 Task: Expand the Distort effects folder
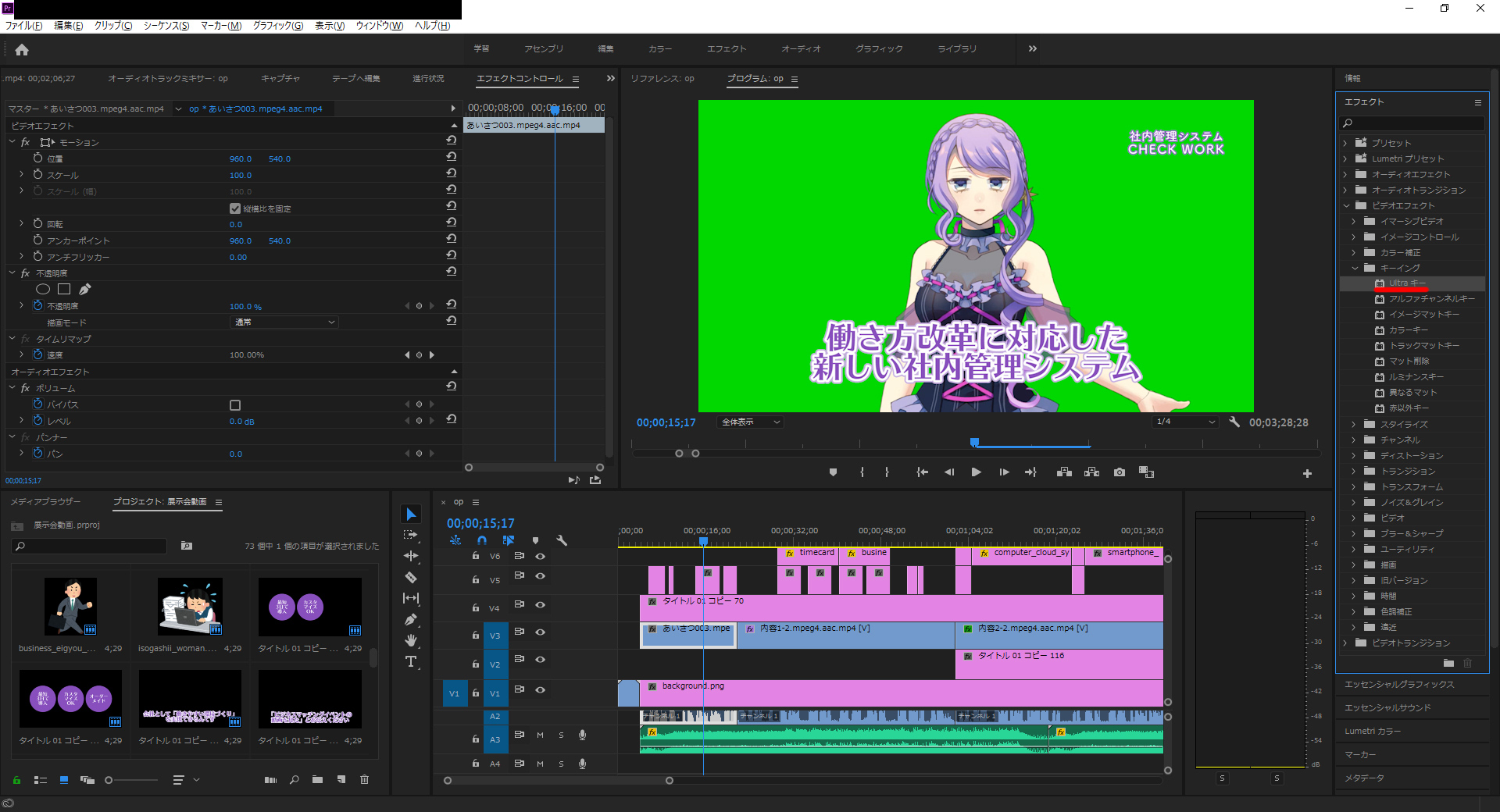pos(1354,455)
